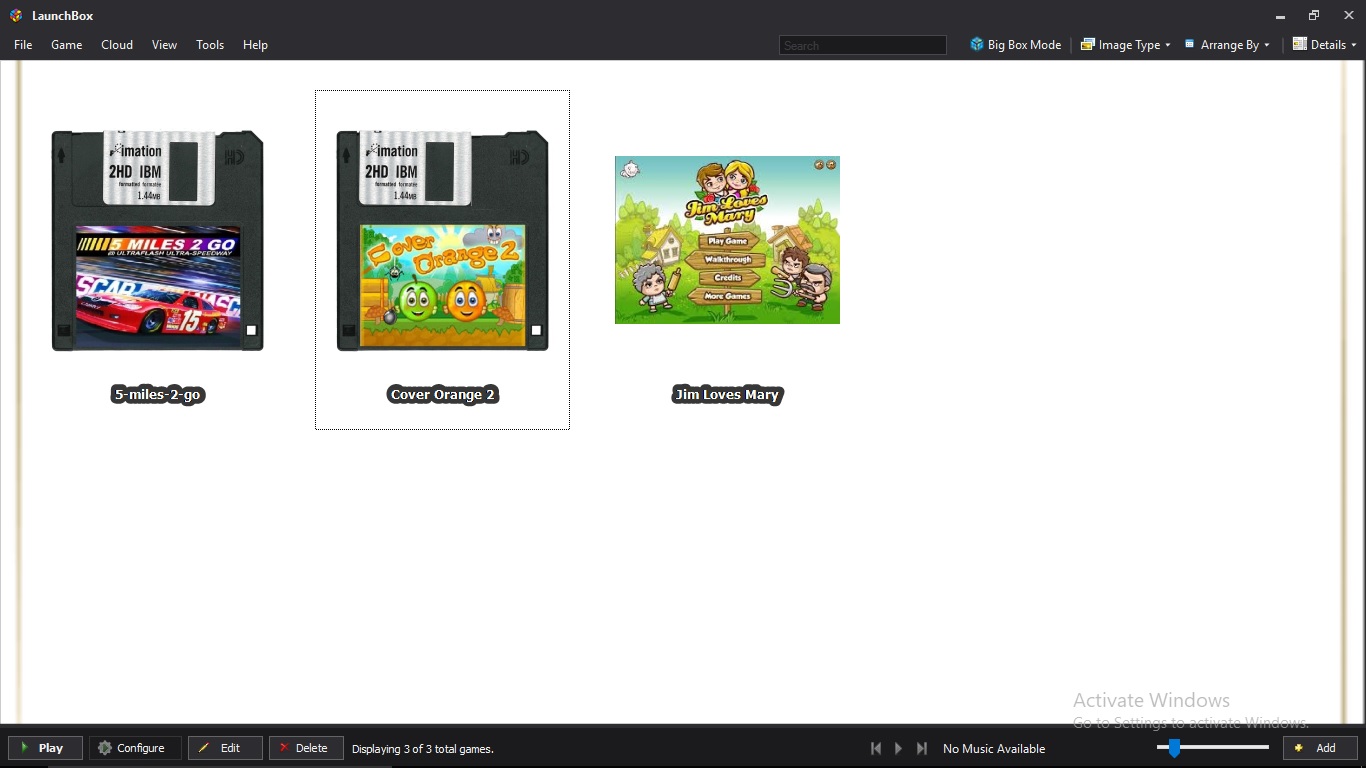Viewport: 1366px width, 768px height.
Task: Close the LaunchBox window
Action: [x=1348, y=16]
